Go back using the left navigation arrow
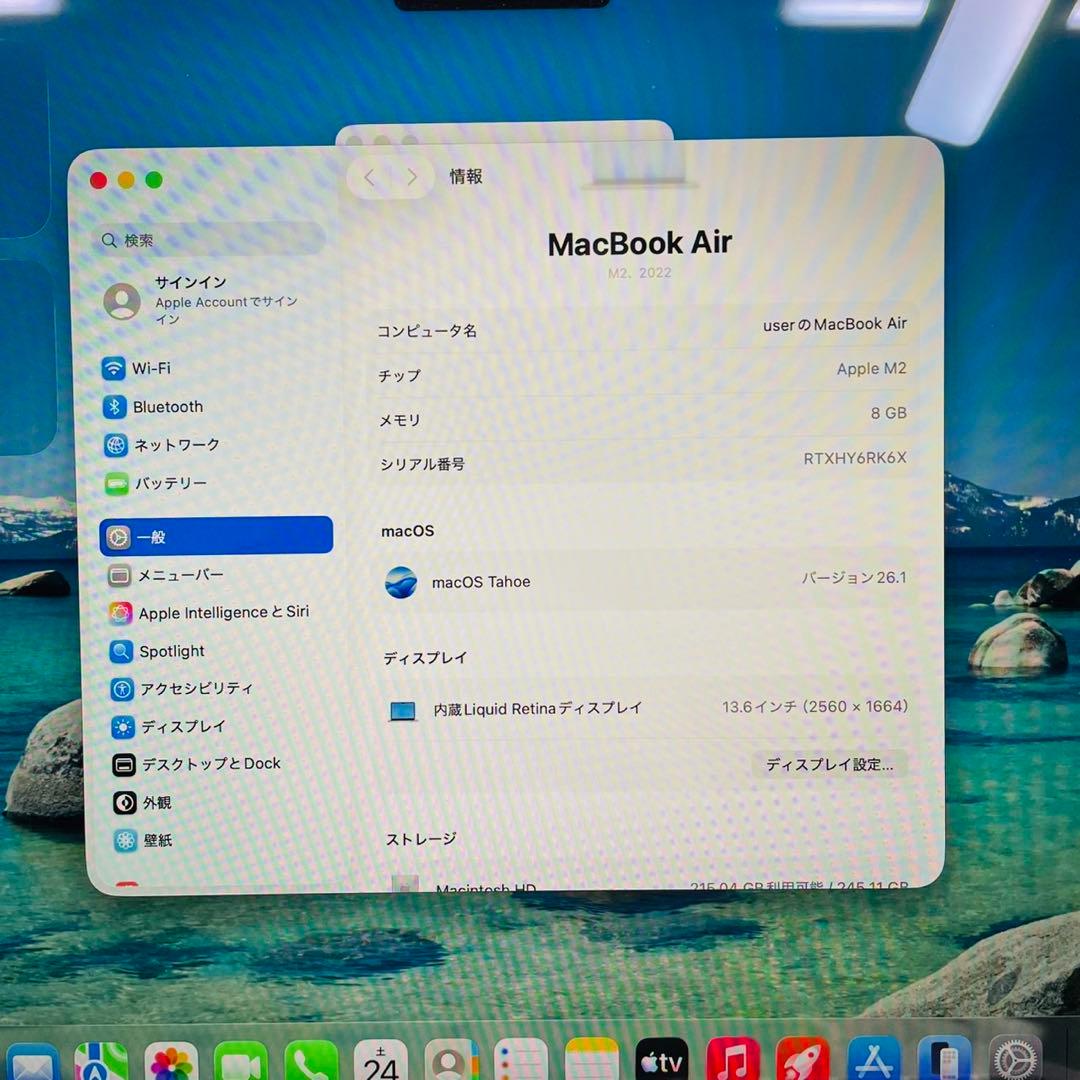This screenshot has width=1080, height=1080. 368,176
